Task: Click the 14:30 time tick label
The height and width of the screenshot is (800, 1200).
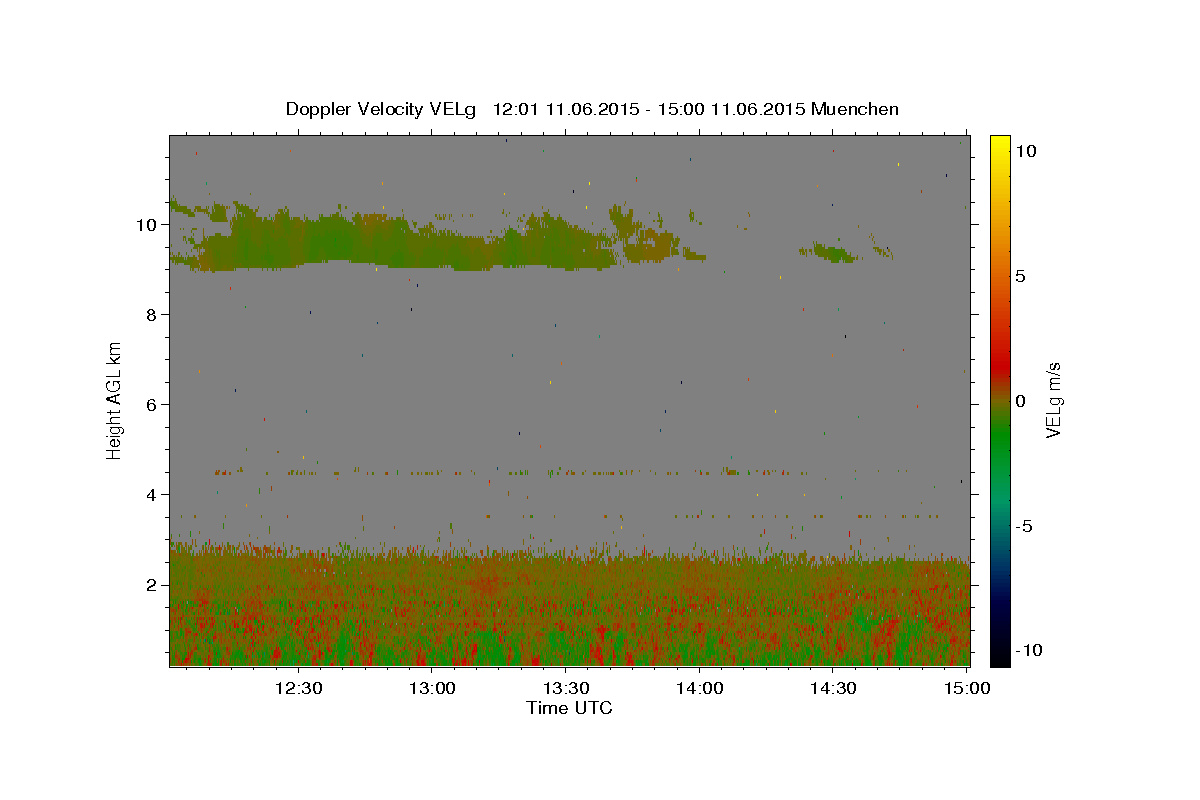Action: coord(832,688)
